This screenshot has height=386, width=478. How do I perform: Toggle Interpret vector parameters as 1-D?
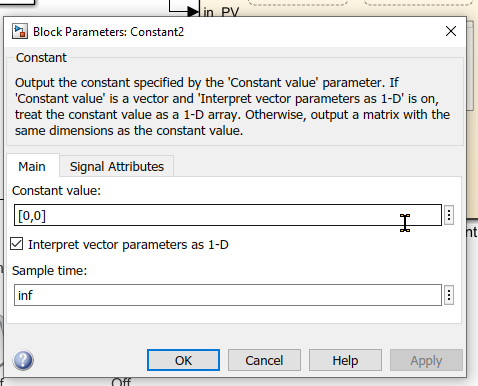(x=17, y=244)
